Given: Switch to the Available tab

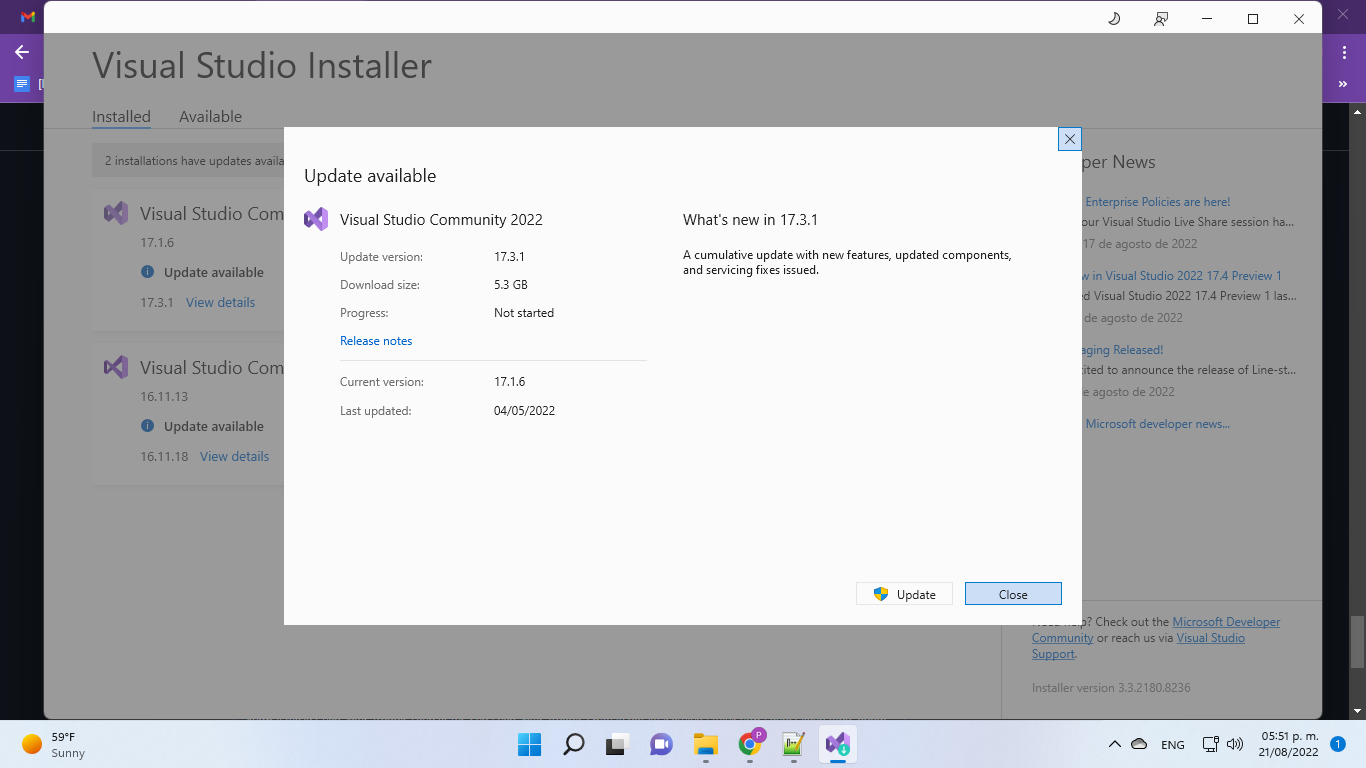Looking at the screenshot, I should click(210, 117).
